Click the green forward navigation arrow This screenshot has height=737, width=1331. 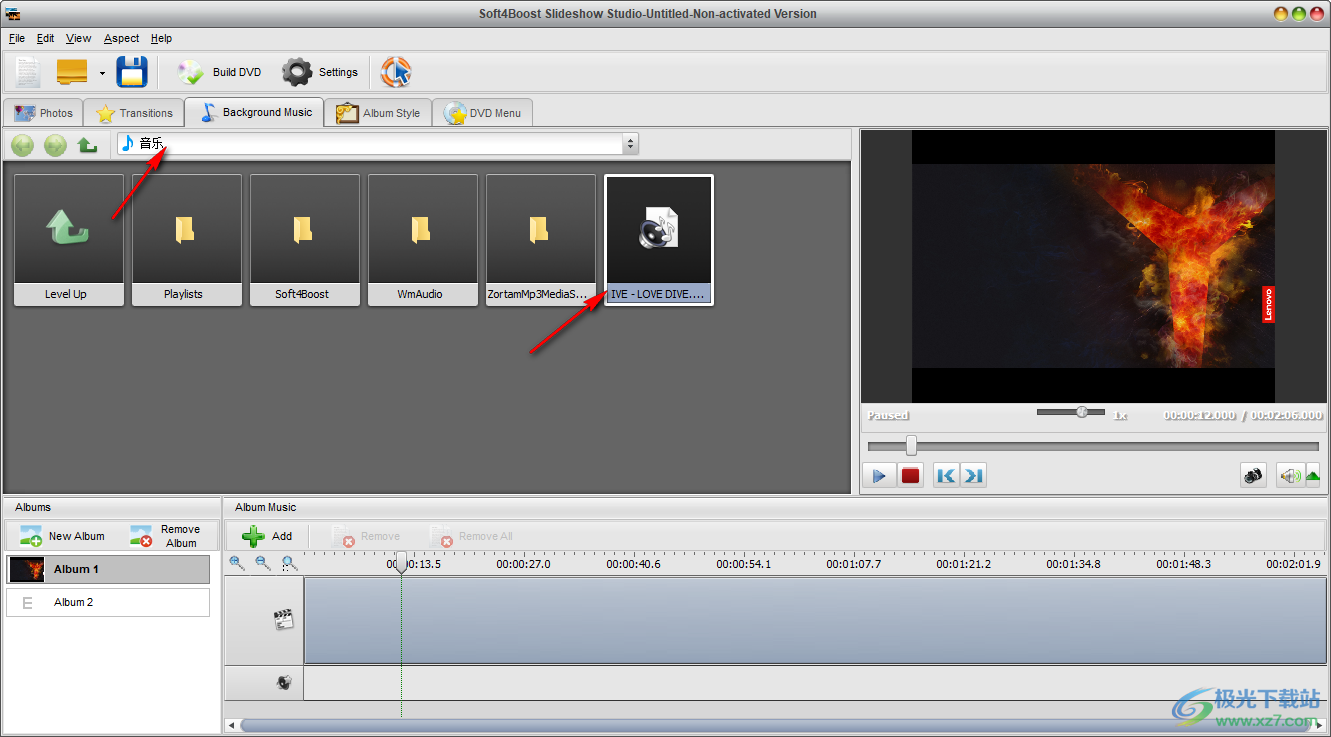pos(55,145)
